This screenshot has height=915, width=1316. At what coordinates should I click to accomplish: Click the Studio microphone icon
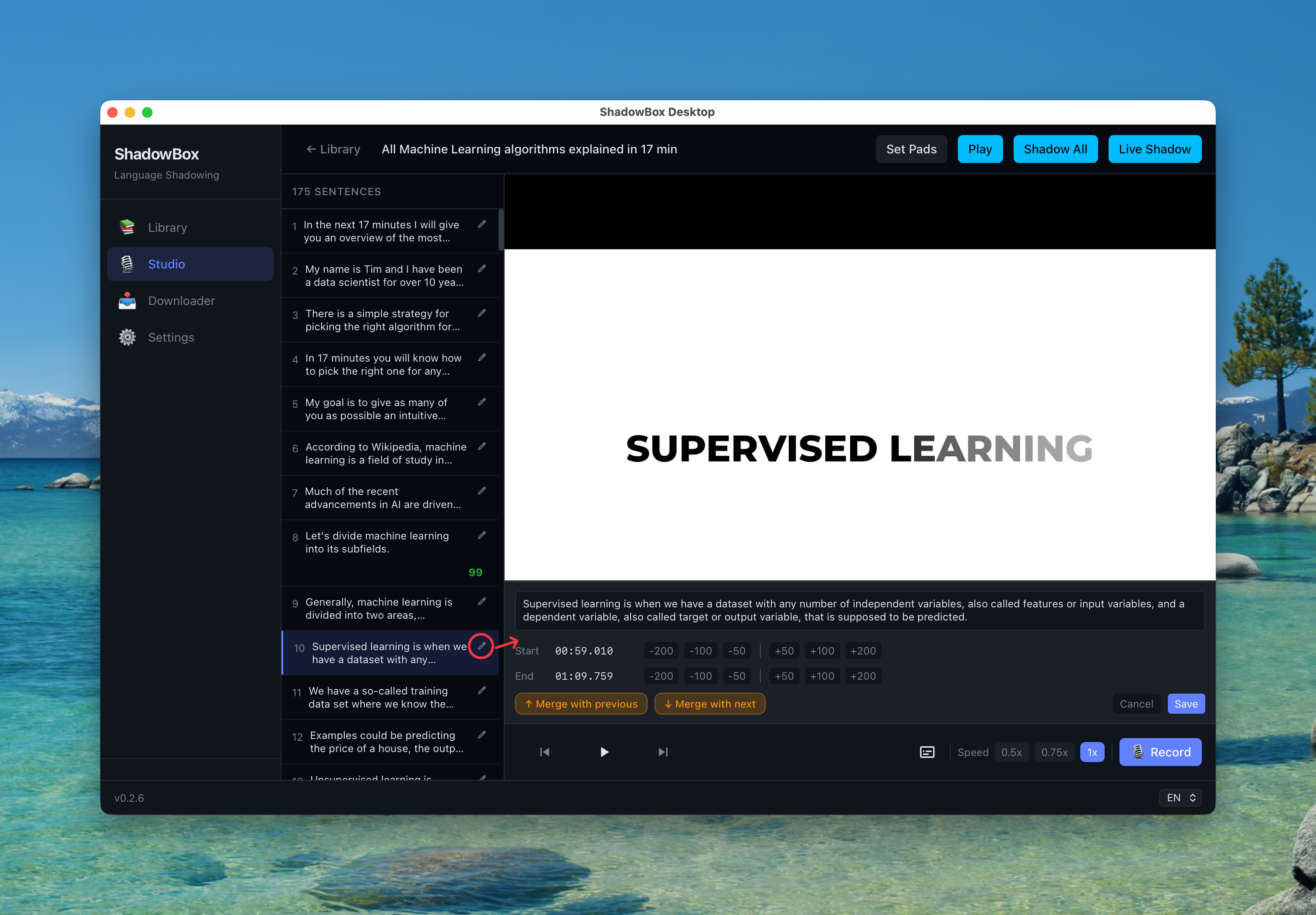click(x=127, y=264)
